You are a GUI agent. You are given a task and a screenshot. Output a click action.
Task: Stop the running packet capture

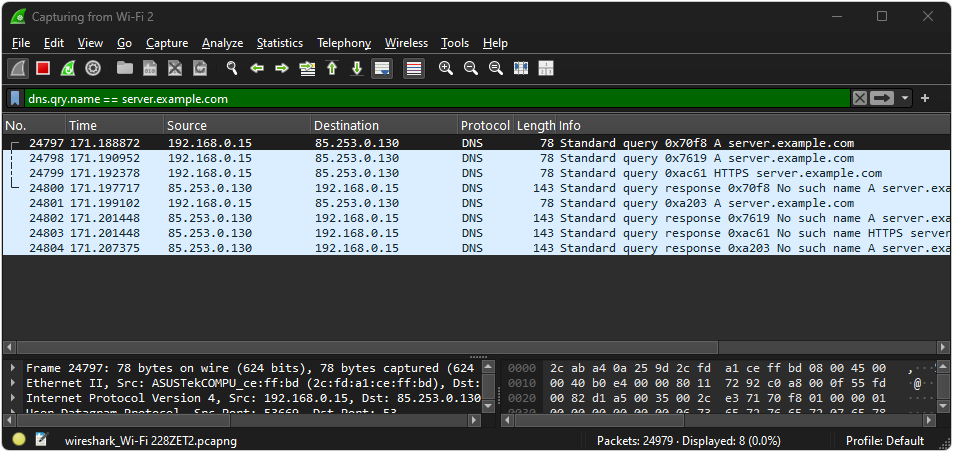(43, 68)
